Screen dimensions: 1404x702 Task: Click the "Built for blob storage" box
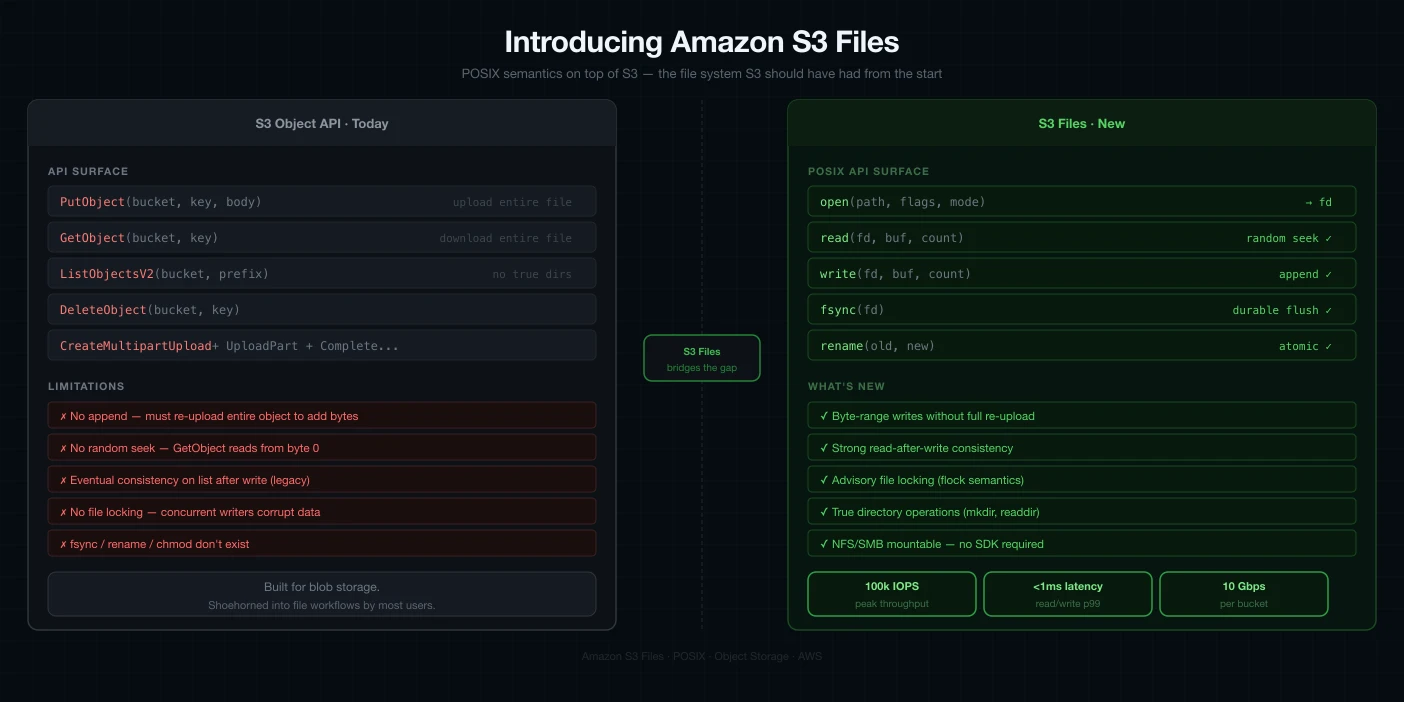click(322, 594)
